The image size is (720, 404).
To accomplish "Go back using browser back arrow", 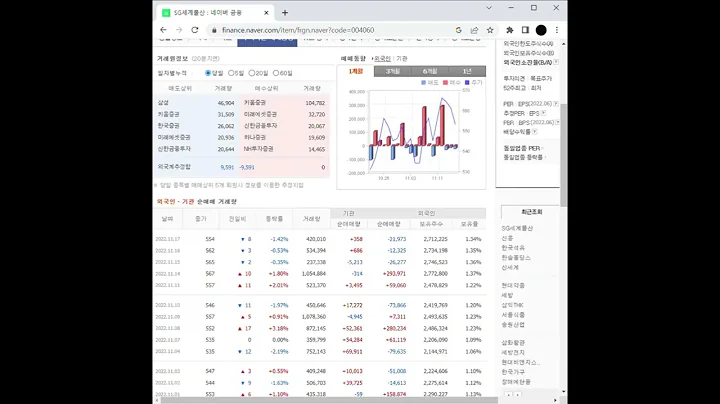I will 163,30.
